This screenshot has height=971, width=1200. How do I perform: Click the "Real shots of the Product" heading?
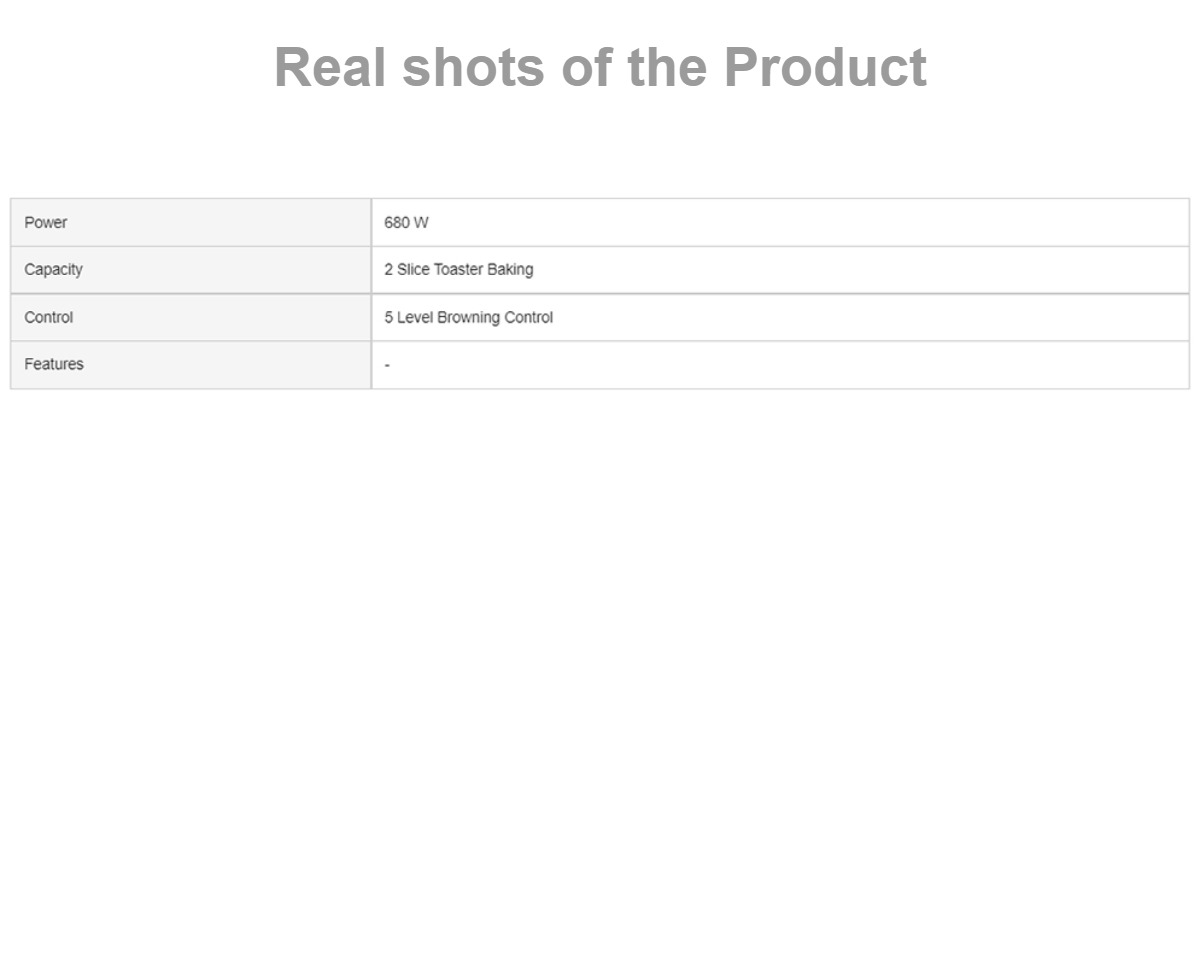600,67
